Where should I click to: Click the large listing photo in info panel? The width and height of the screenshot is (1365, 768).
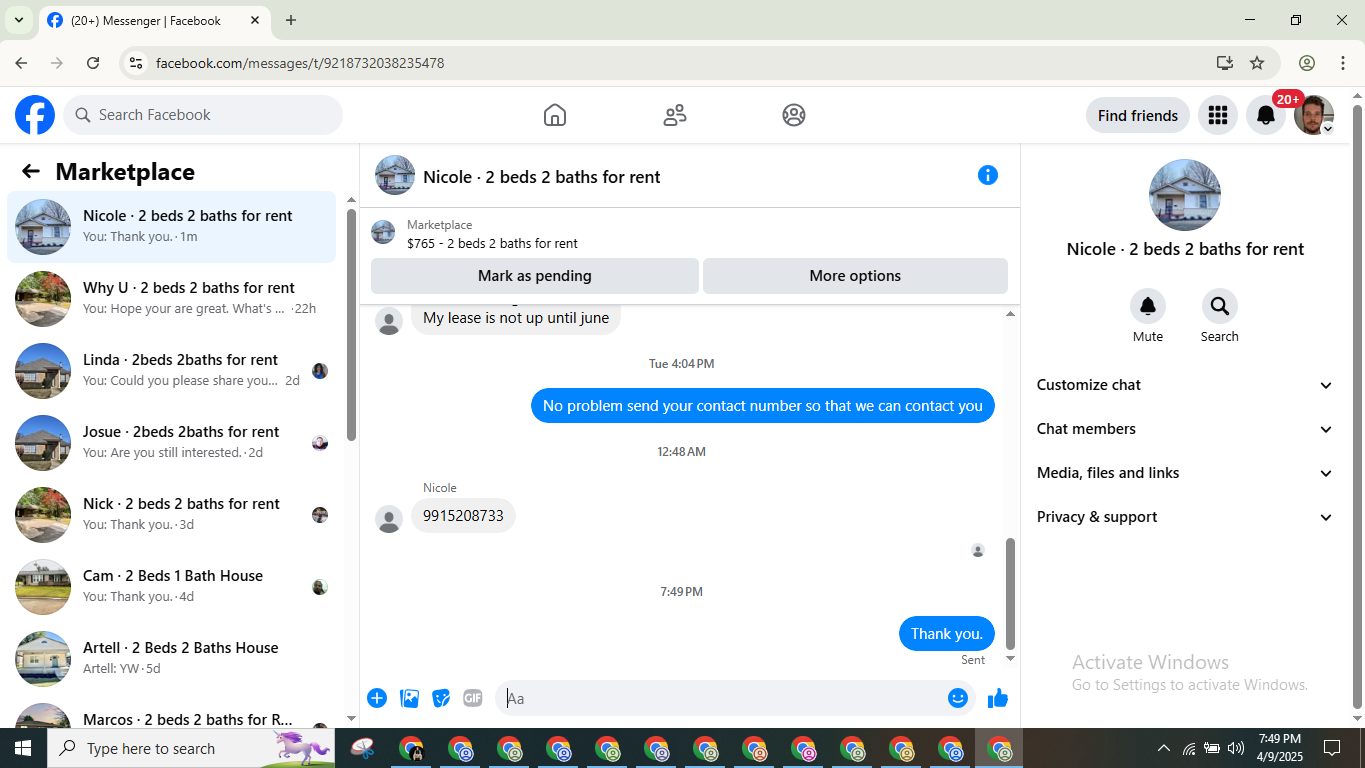pos(1185,195)
